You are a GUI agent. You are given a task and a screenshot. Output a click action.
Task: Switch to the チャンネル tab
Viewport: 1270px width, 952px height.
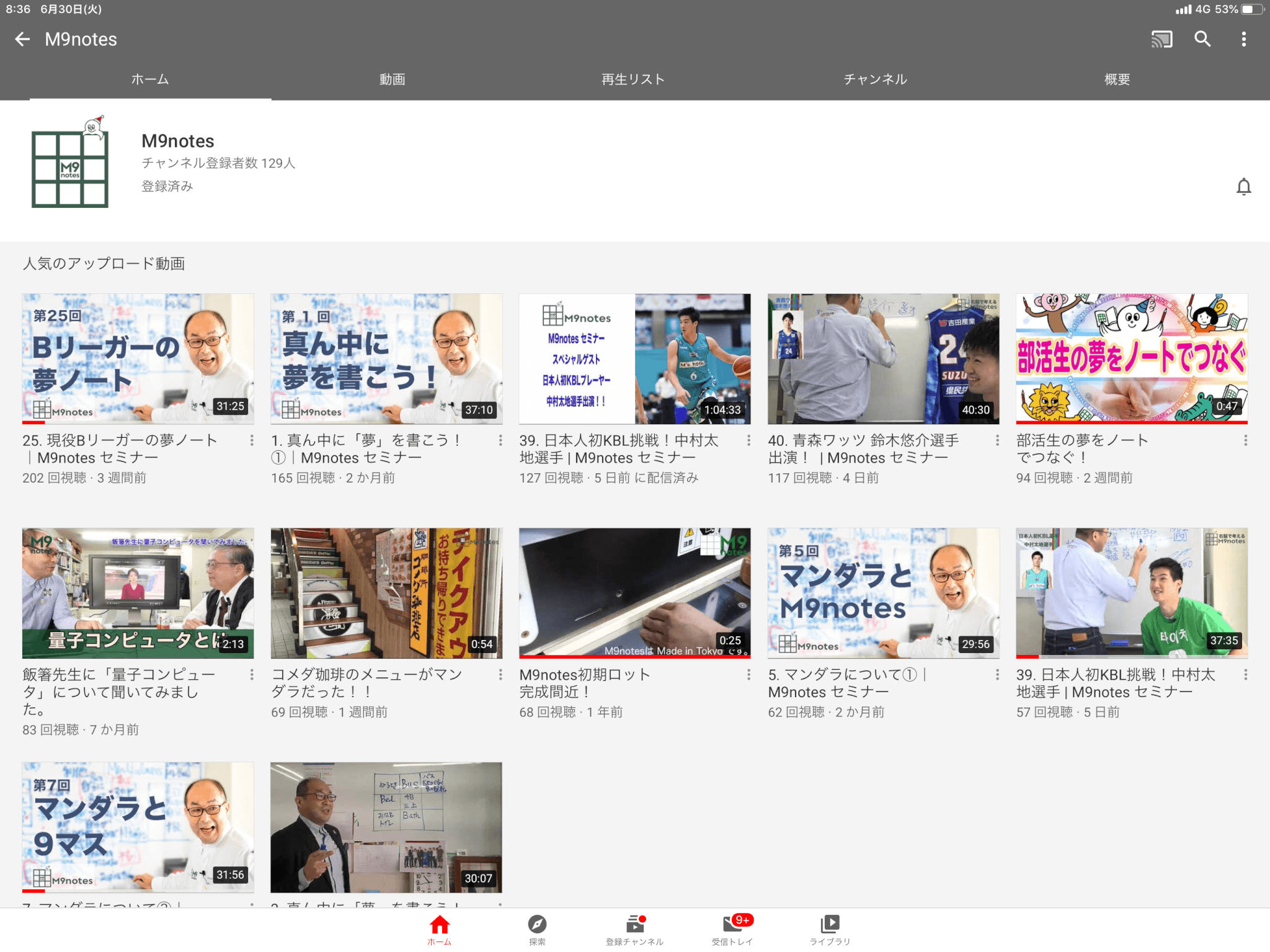pyautogui.click(x=875, y=79)
